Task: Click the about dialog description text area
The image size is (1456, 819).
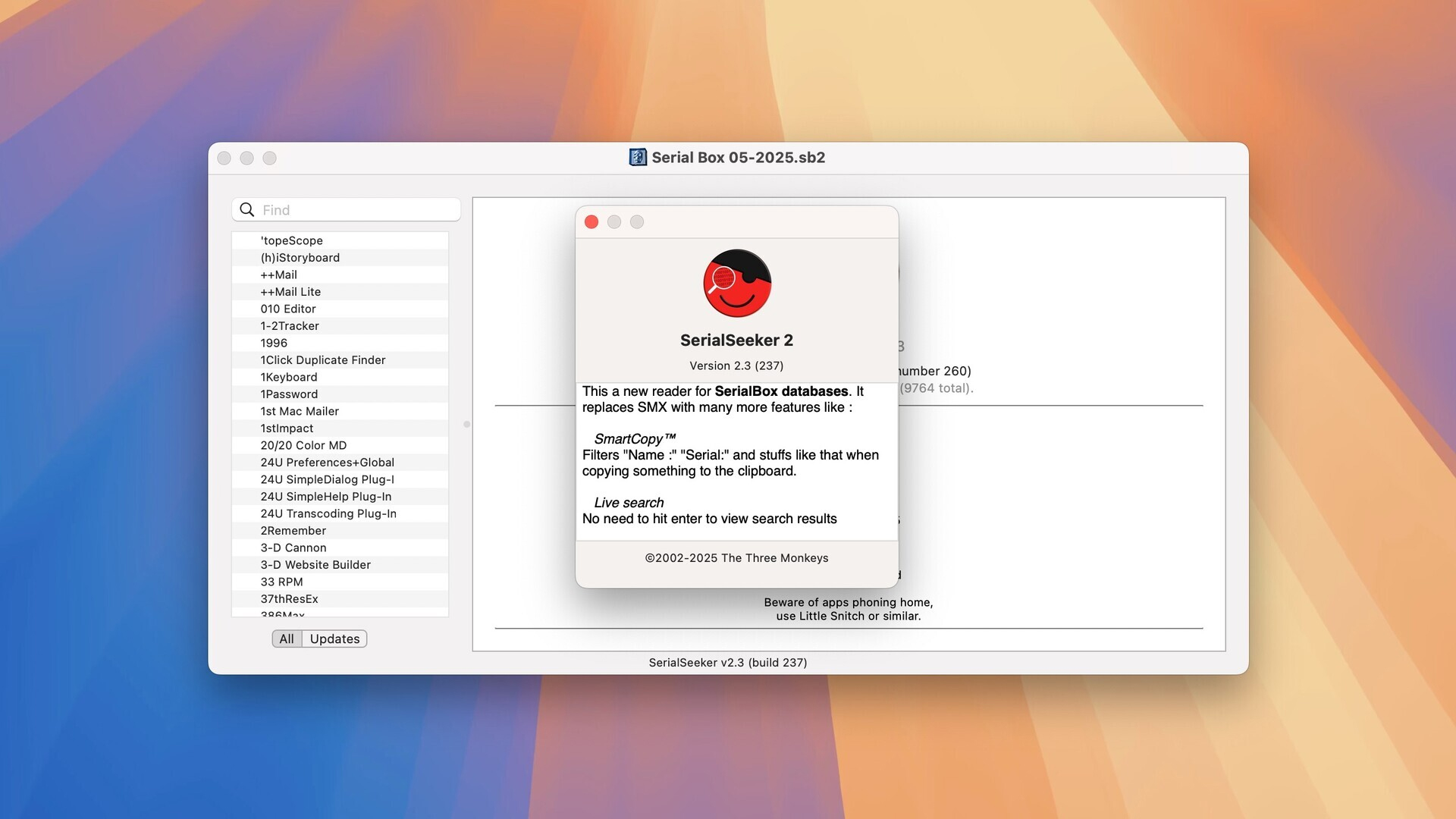Action: 736,462
